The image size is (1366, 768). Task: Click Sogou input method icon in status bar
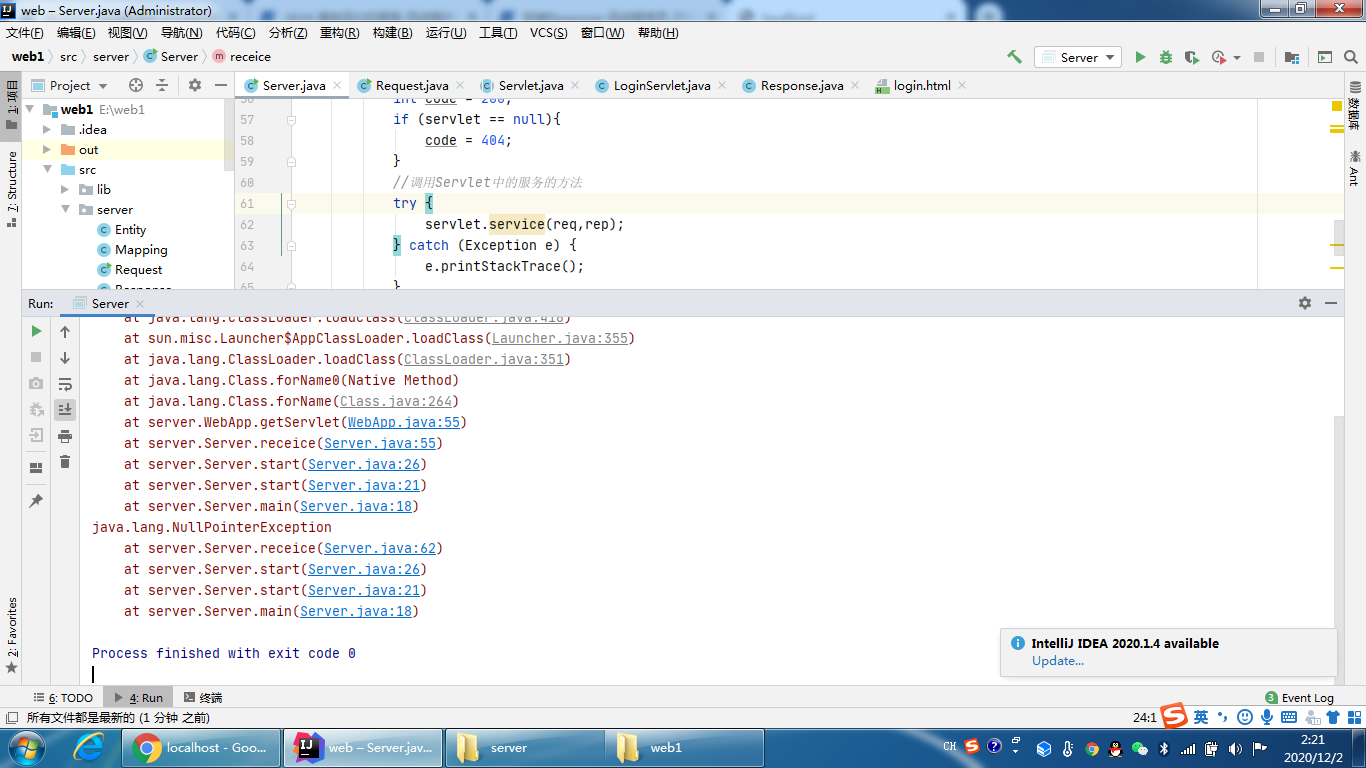pyautogui.click(x=1173, y=716)
